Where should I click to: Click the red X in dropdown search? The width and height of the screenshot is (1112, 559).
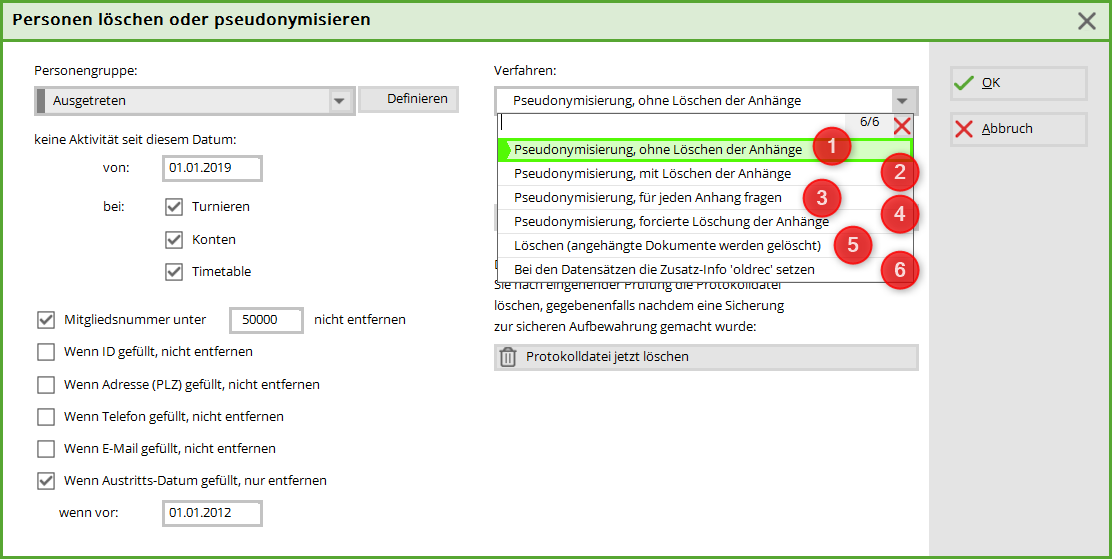(x=901, y=125)
